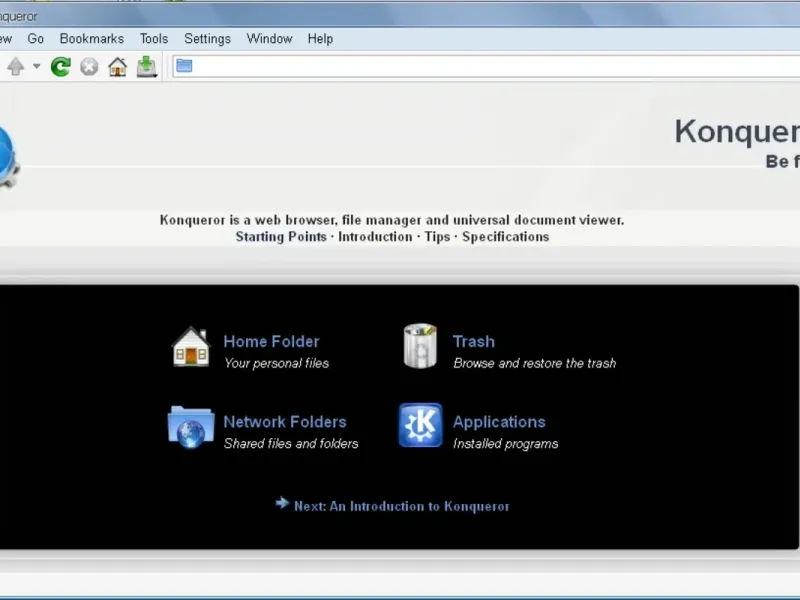
Task: Follow the Tips link
Action: click(x=437, y=237)
